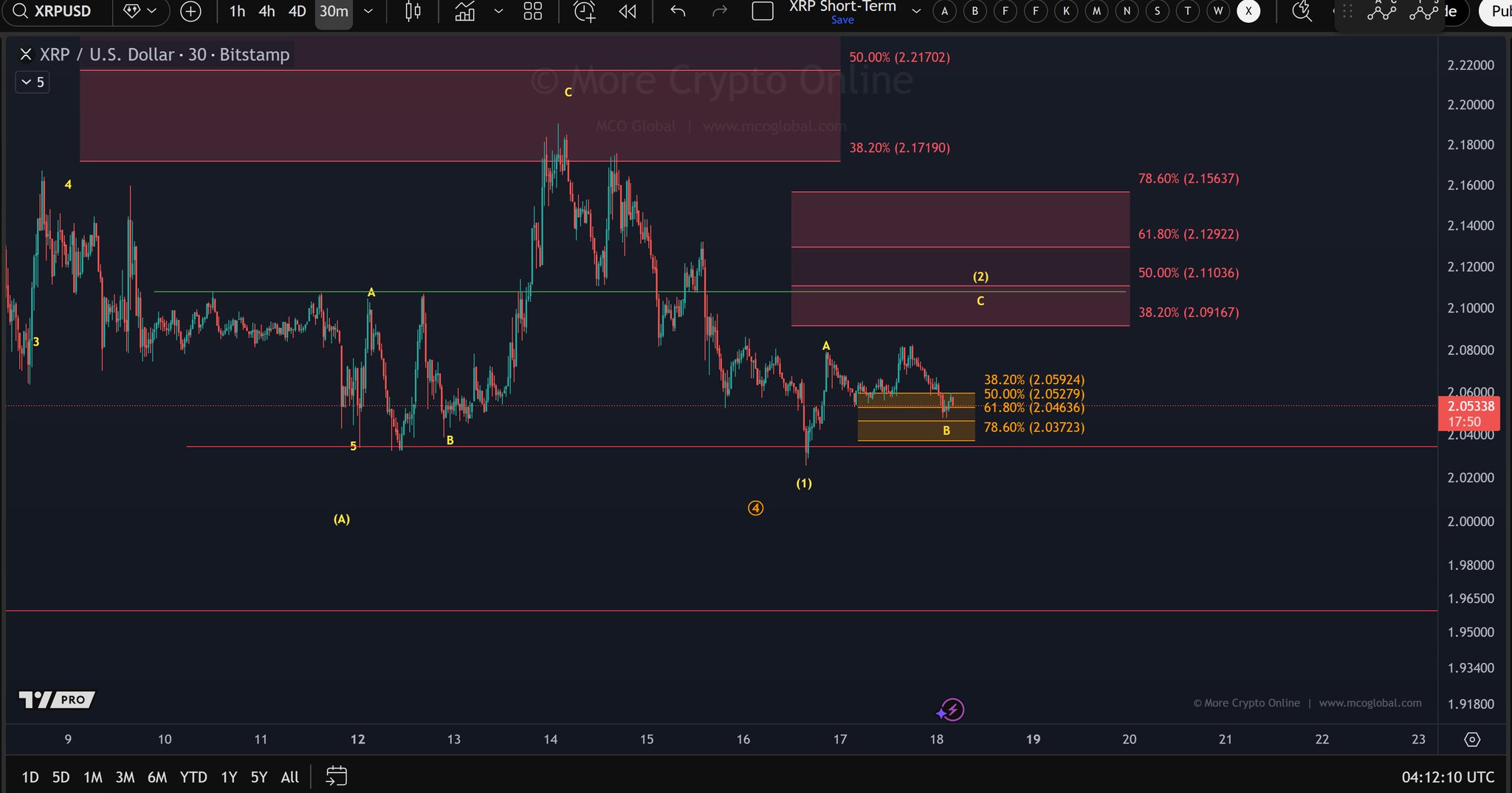Select the active layout X
Screen dimensions: 1512x793
1248,11
